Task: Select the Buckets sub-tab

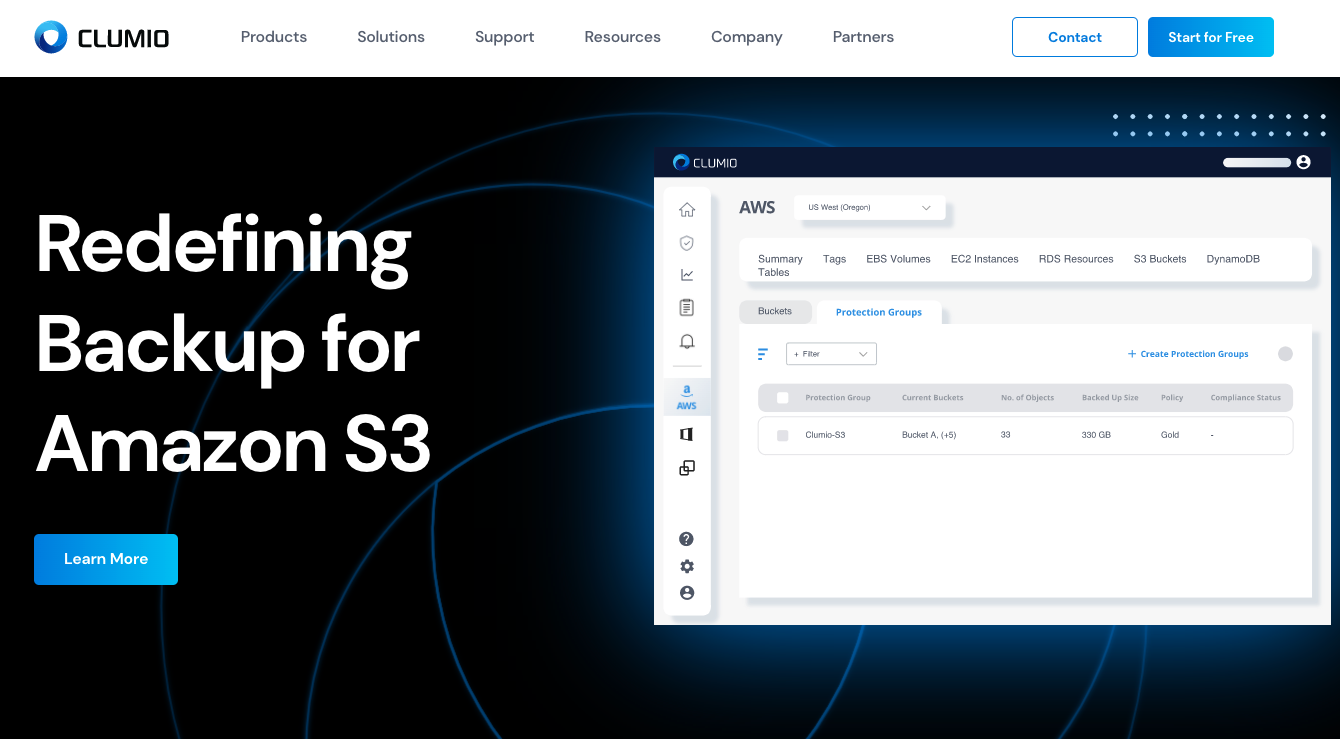Action: click(x=775, y=311)
